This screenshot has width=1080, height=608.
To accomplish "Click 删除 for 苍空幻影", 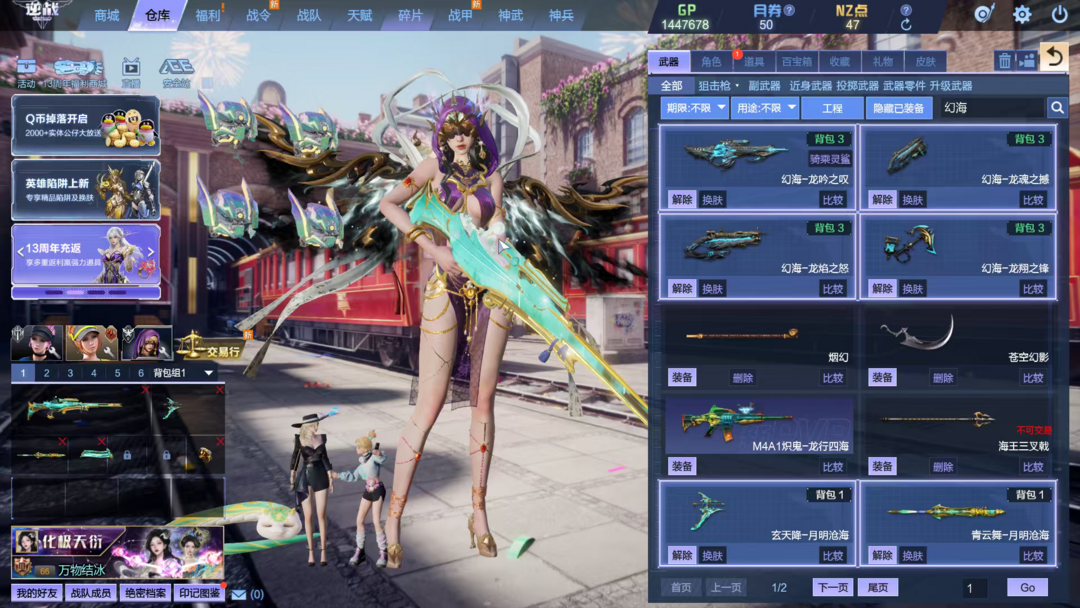I will tap(942, 377).
